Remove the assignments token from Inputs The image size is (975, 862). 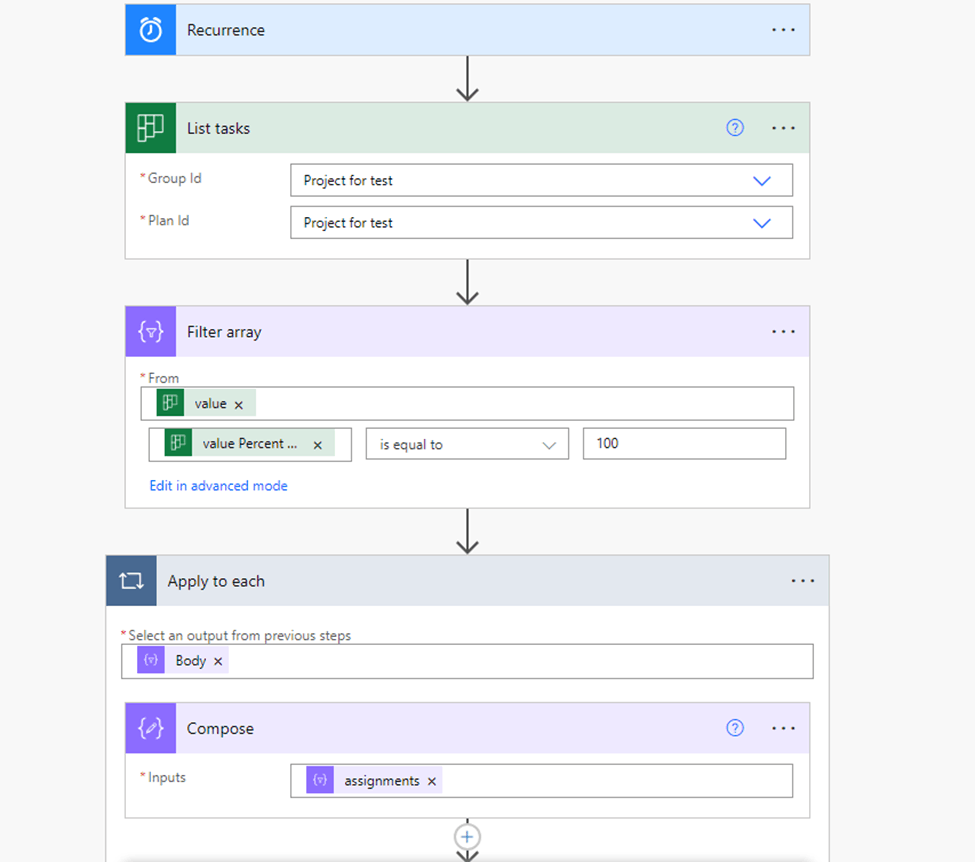point(432,781)
